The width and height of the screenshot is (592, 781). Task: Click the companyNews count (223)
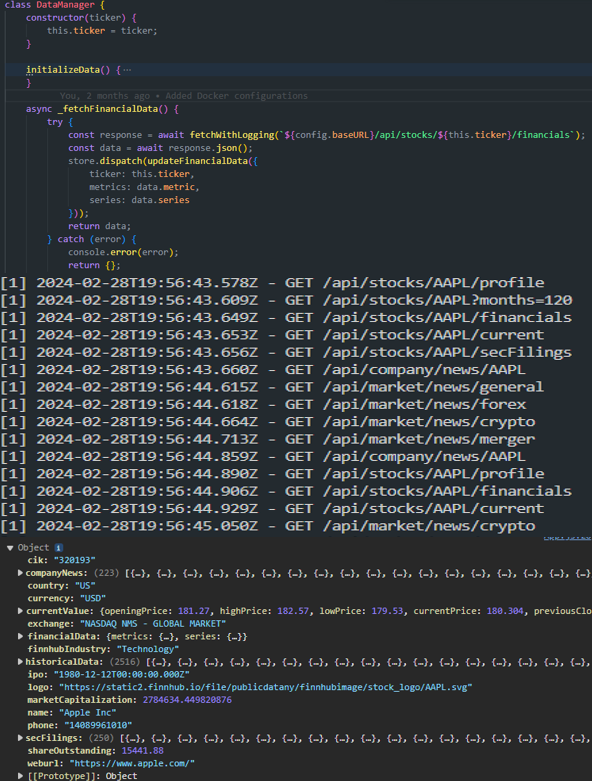(x=106, y=573)
